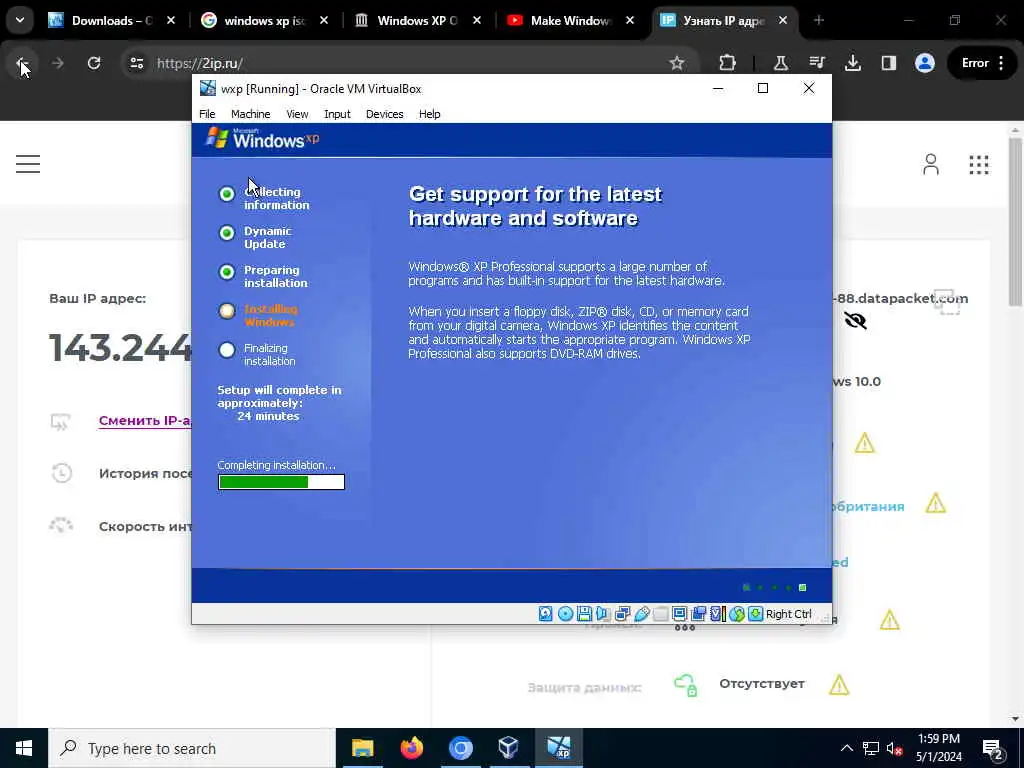Click the display settings icon in VirtualBox status bar
The width and height of the screenshot is (1024, 768).
[679, 614]
